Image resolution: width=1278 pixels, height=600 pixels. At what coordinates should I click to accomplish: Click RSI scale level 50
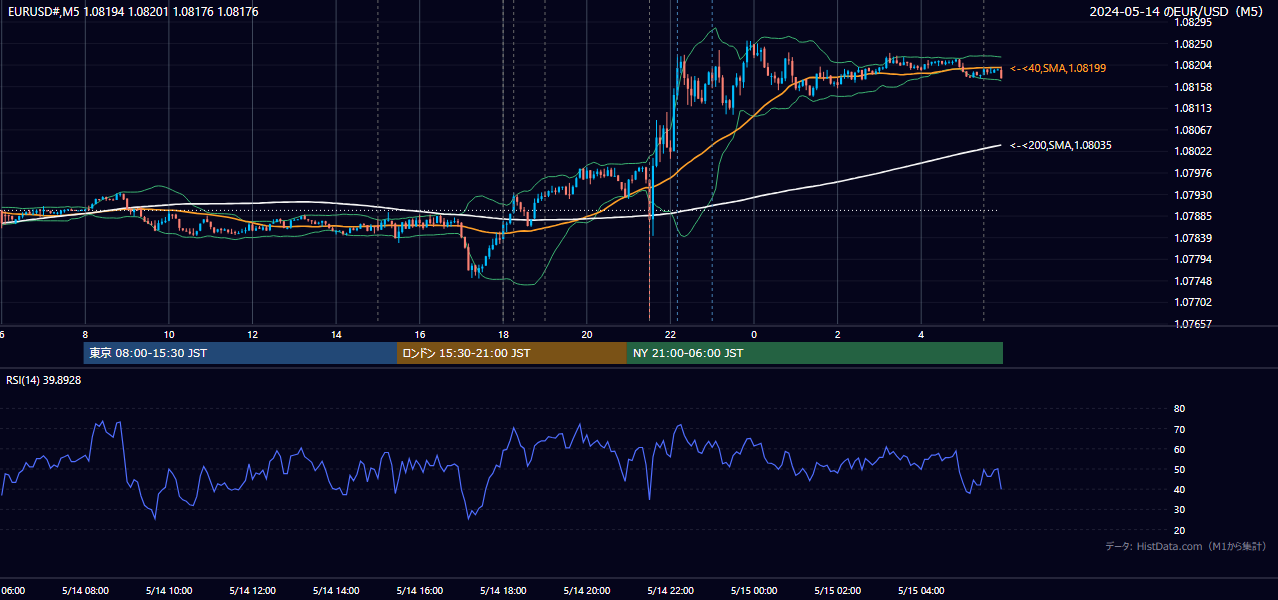[1180, 469]
